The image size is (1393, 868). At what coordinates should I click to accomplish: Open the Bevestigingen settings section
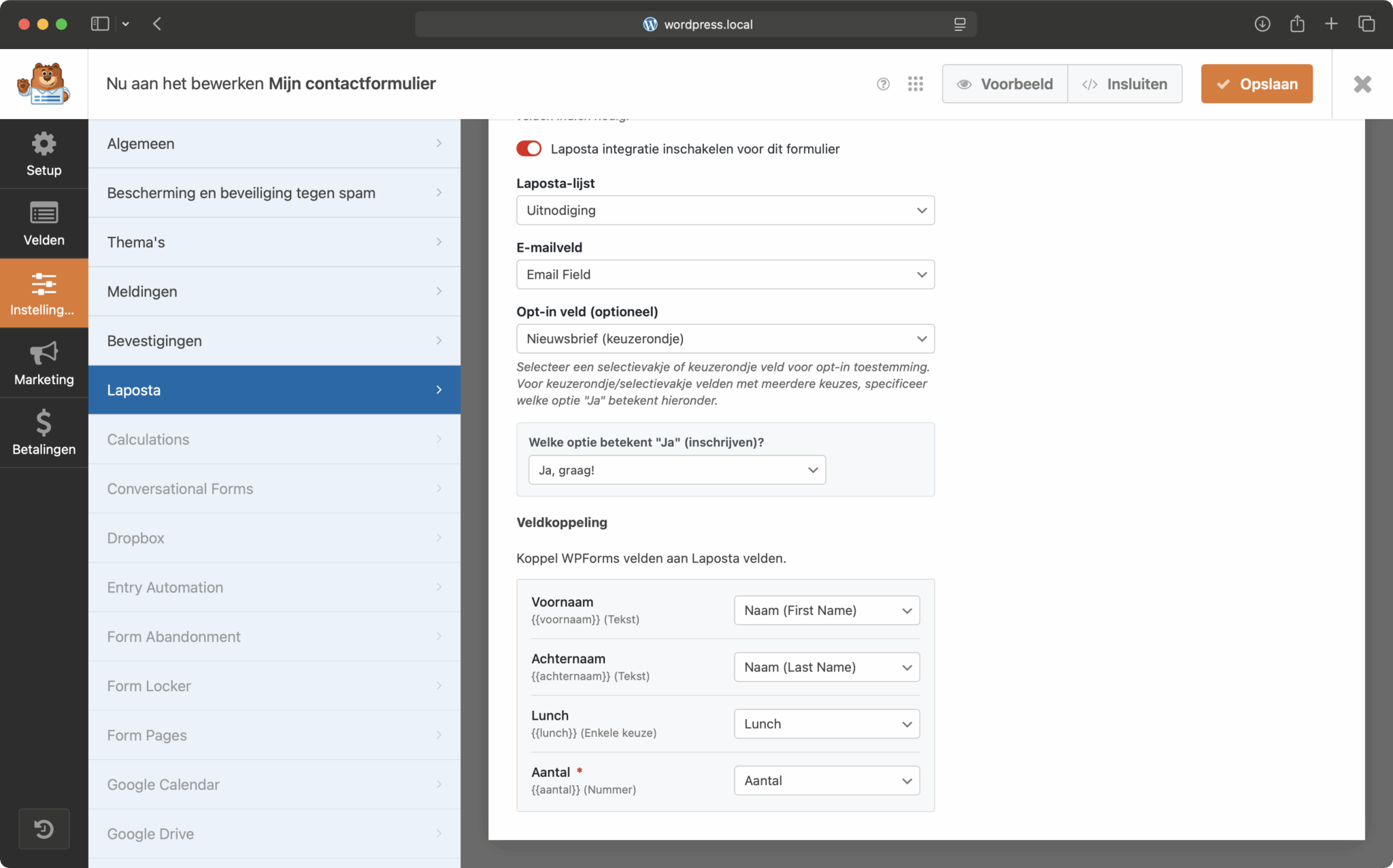pyautogui.click(x=274, y=341)
